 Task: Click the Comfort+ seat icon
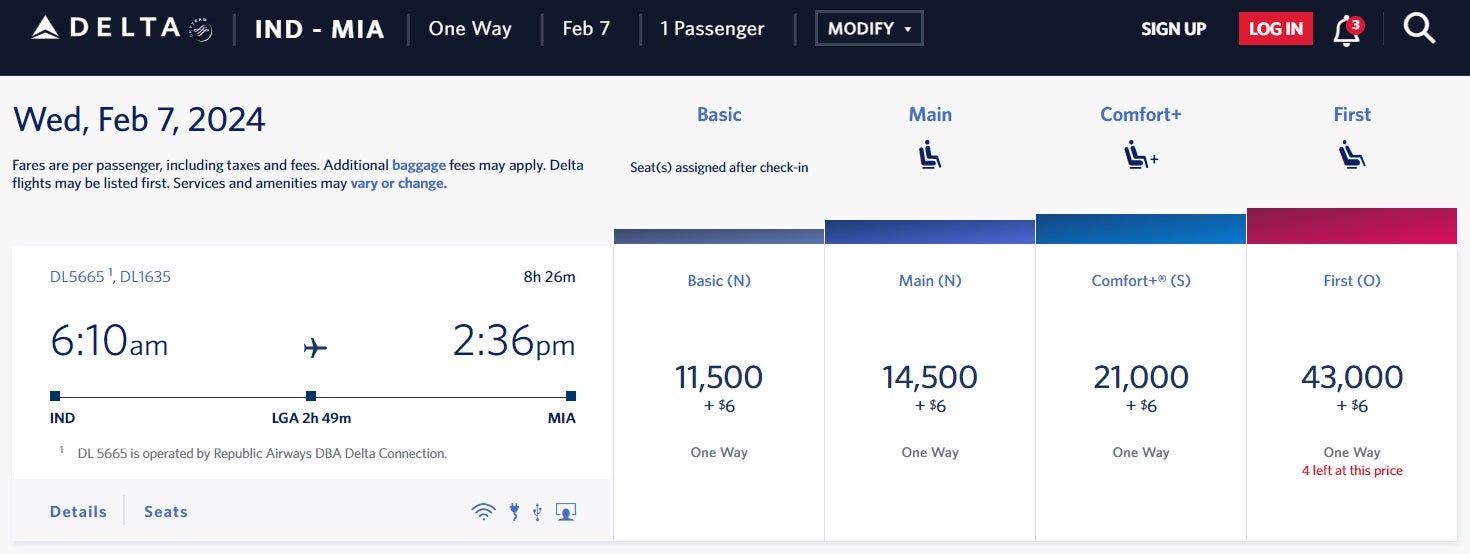click(1140, 156)
